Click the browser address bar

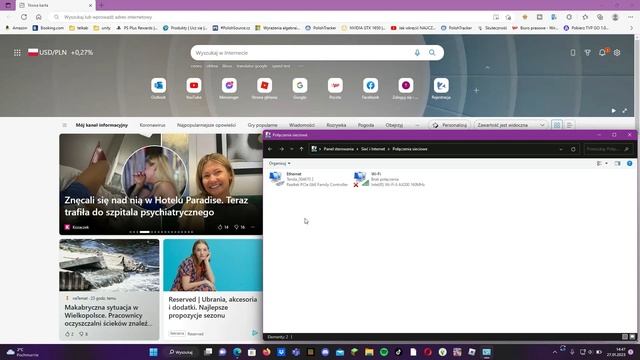pyautogui.click(x=269, y=17)
